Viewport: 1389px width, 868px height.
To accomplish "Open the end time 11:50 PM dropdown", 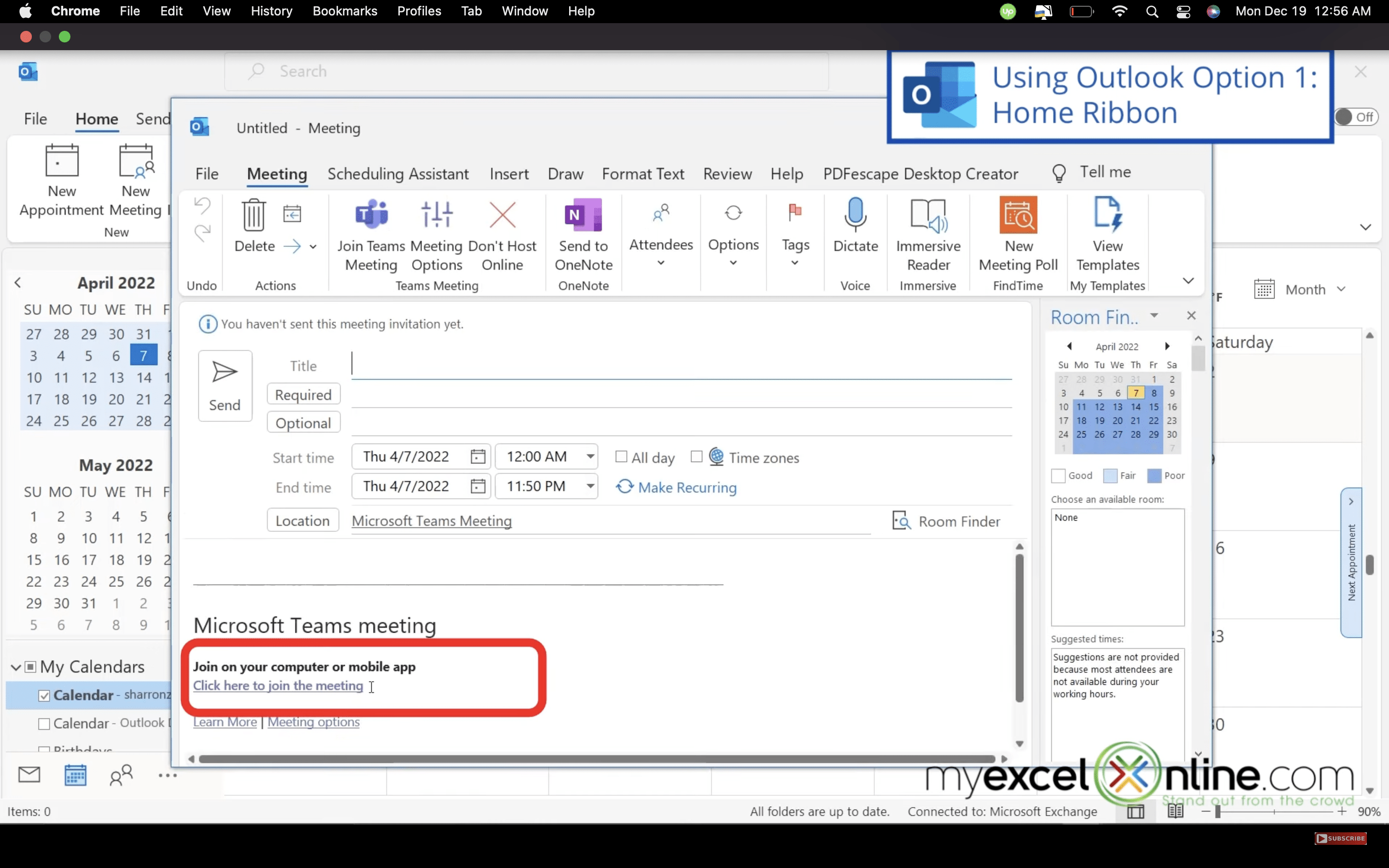I will coord(590,486).
